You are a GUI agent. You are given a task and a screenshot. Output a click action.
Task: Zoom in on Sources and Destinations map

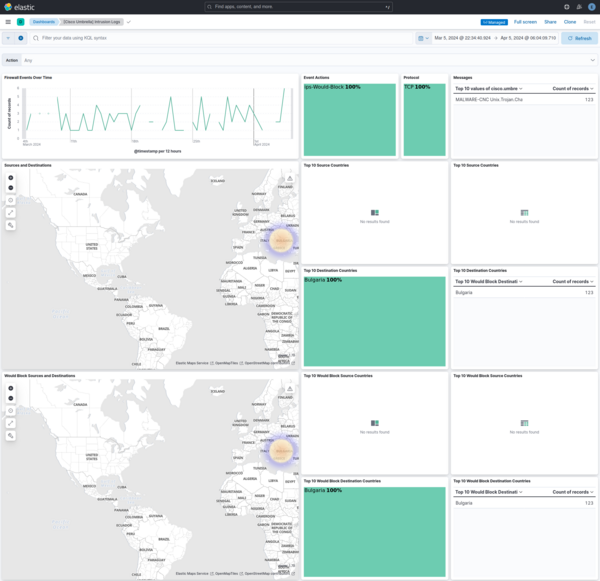(x=11, y=178)
